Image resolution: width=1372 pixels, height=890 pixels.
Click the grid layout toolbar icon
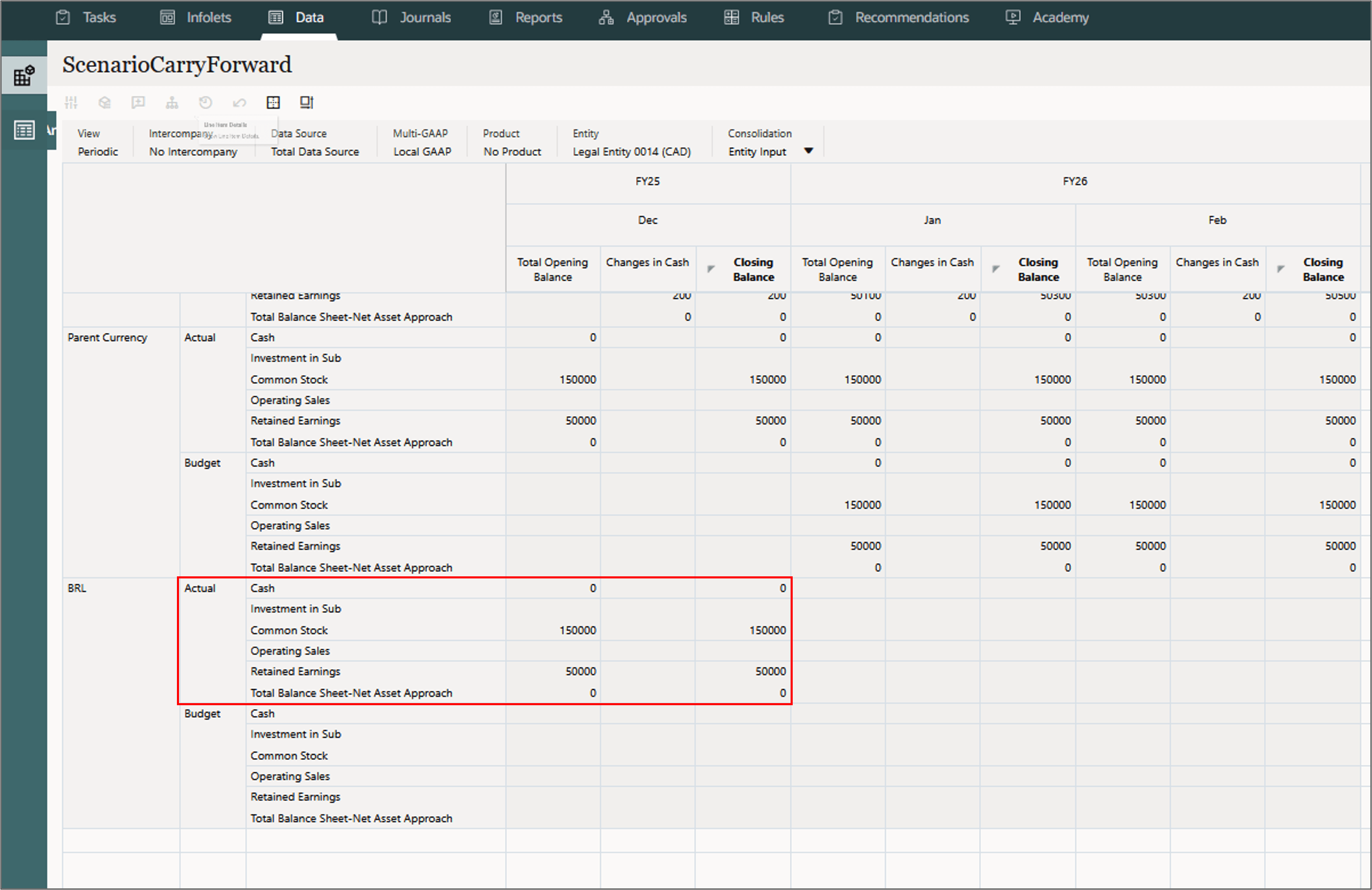[273, 103]
